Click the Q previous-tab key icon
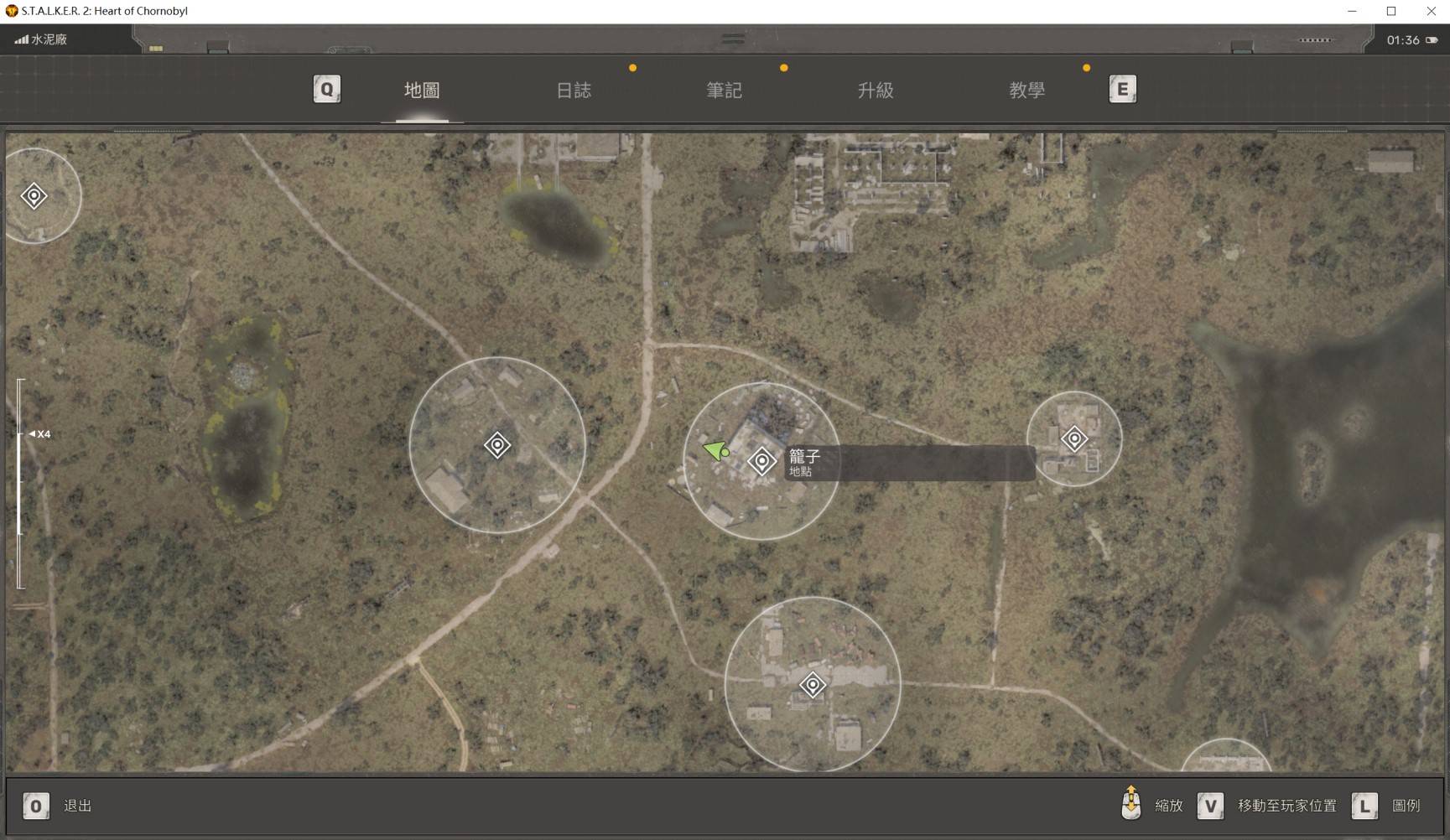This screenshot has width=1450, height=840. 327,89
